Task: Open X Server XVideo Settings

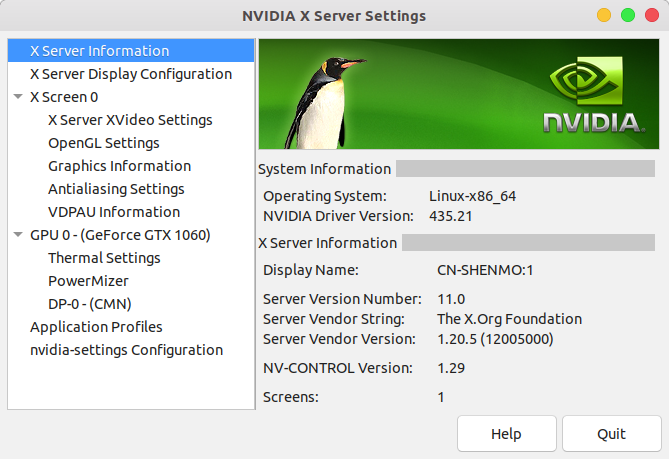Action: pyautogui.click(x=131, y=120)
